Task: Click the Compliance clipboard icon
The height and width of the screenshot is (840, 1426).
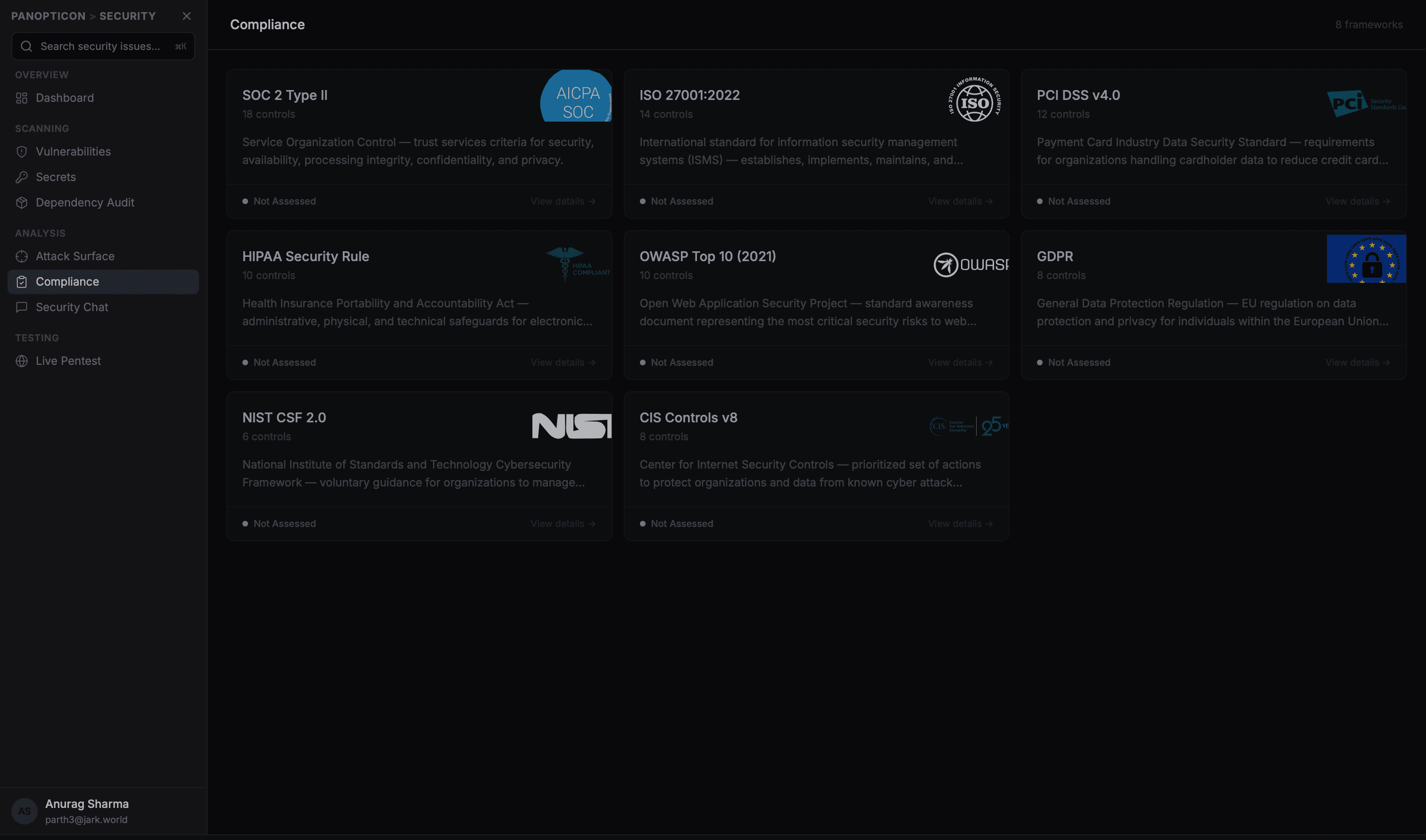Action: [22, 281]
